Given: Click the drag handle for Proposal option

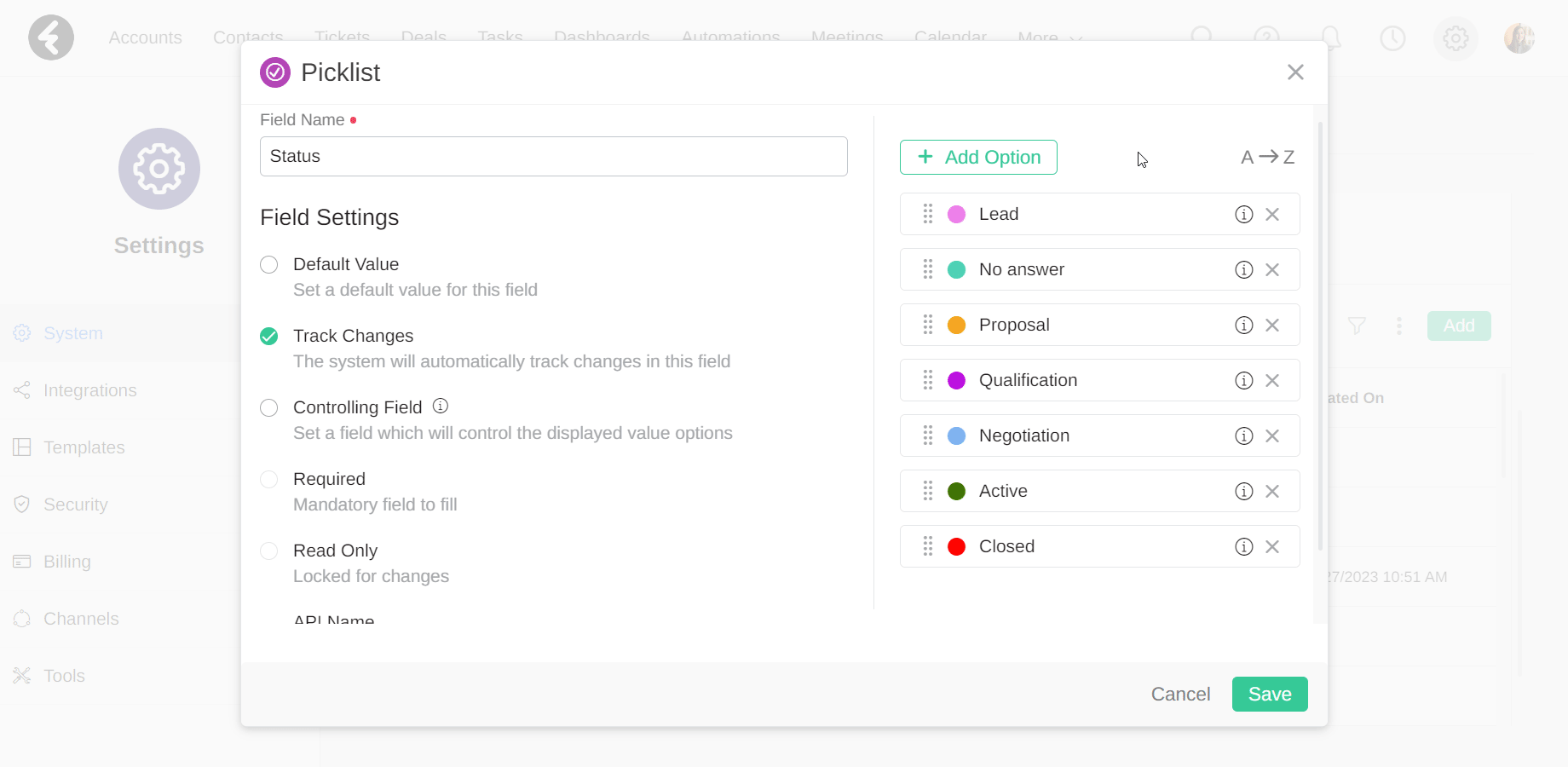Looking at the screenshot, I should click(x=928, y=325).
